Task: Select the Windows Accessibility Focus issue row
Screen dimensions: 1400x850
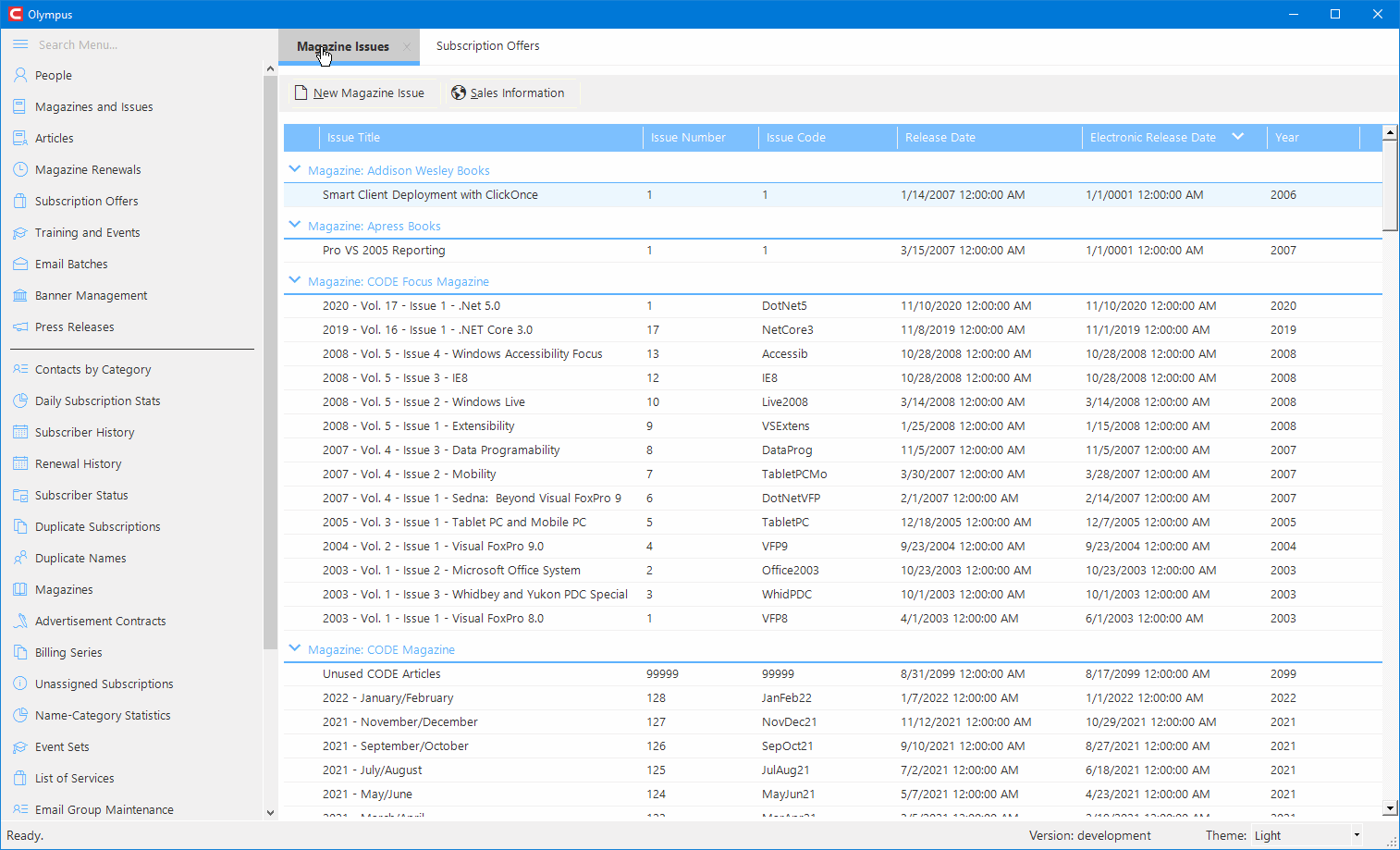Action: 832,353
